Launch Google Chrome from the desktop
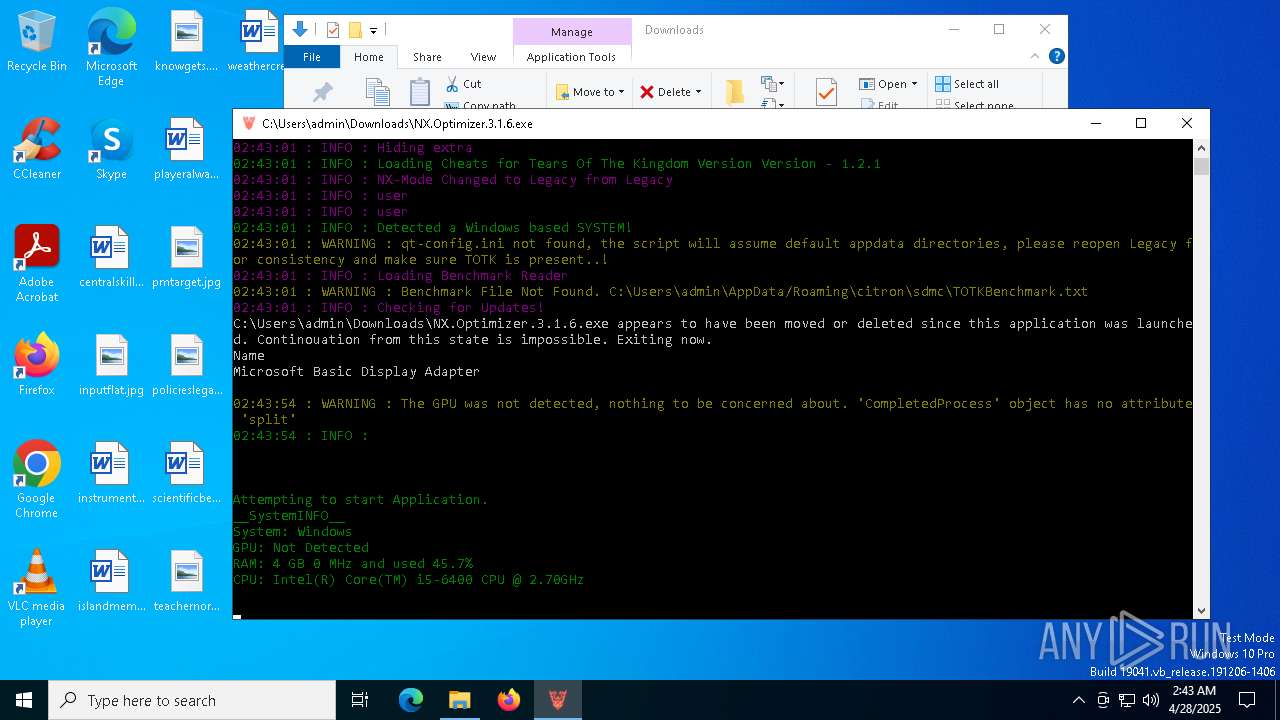 click(37, 480)
